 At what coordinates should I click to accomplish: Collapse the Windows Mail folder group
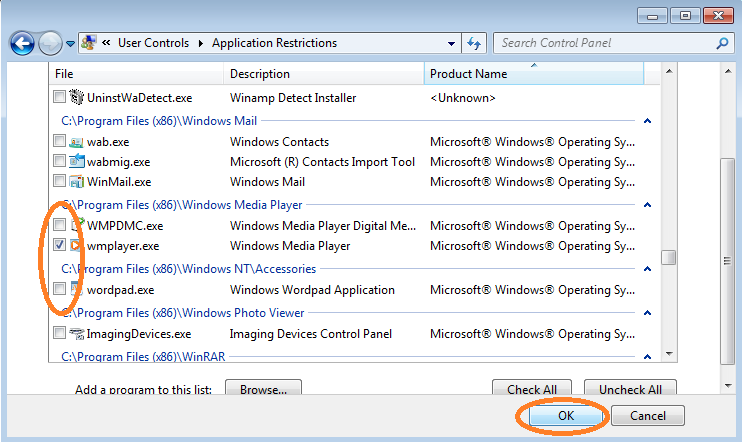pyautogui.click(x=647, y=121)
